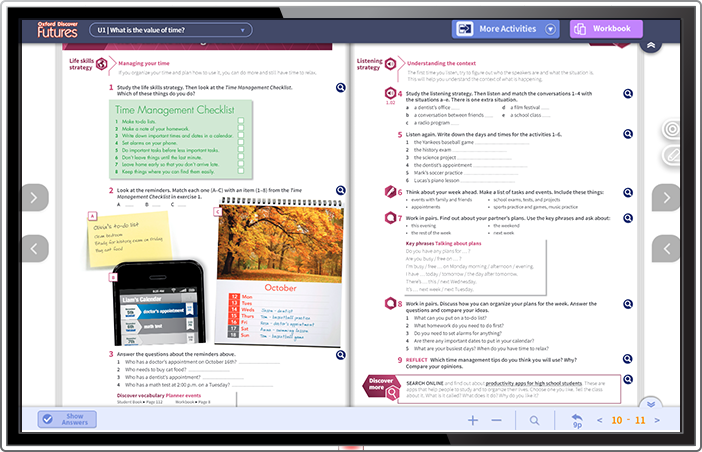Check the 'Make to-do lists' checkbox

241,121
